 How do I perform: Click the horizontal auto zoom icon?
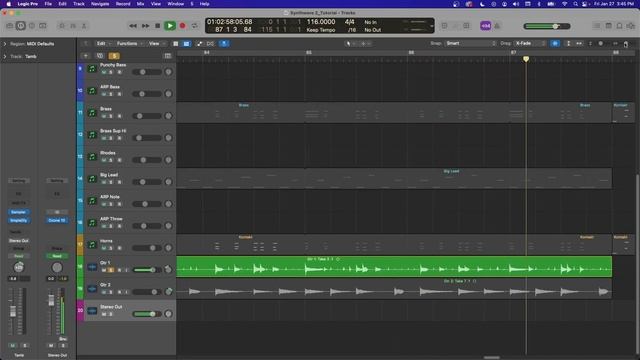pos(579,43)
